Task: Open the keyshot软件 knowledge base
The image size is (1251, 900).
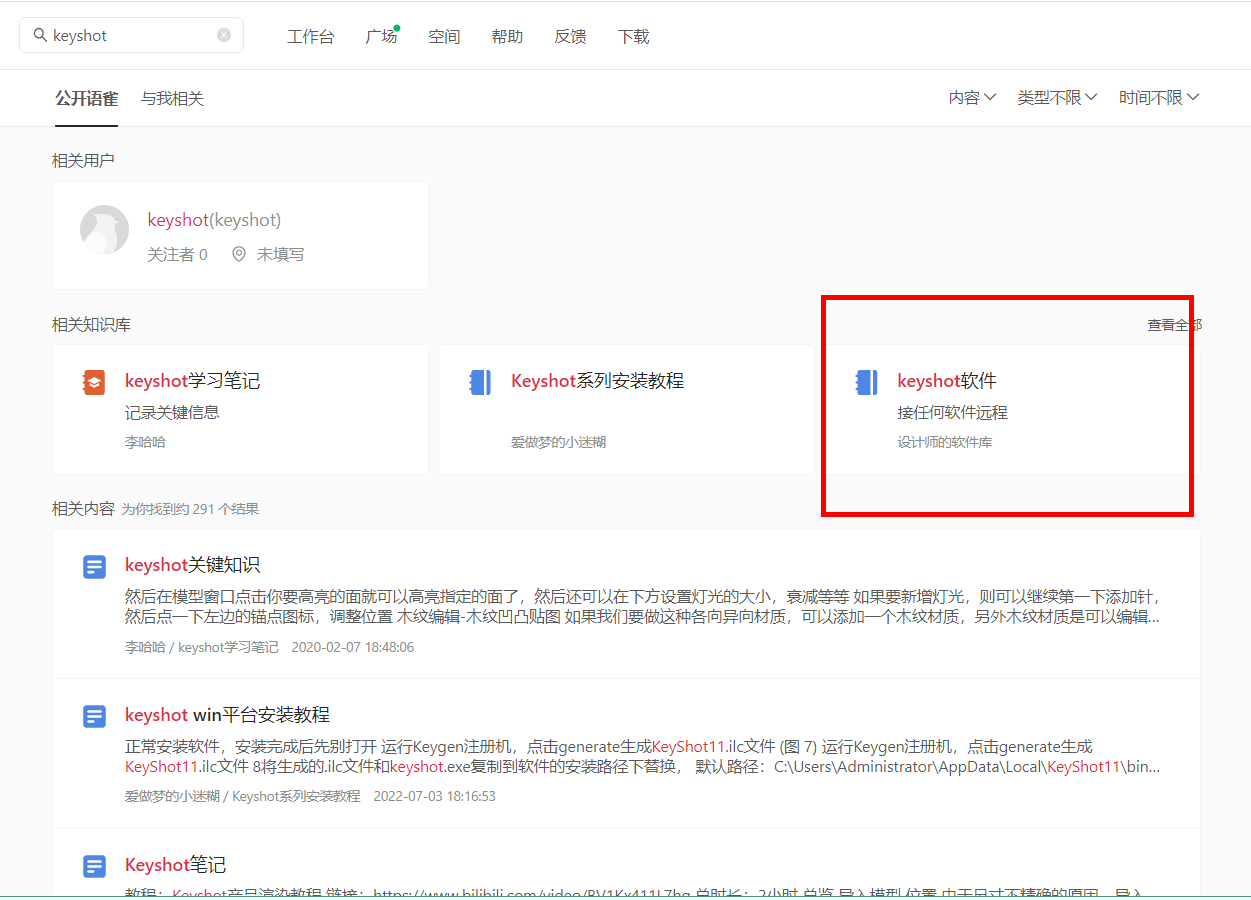Action: [x=947, y=381]
